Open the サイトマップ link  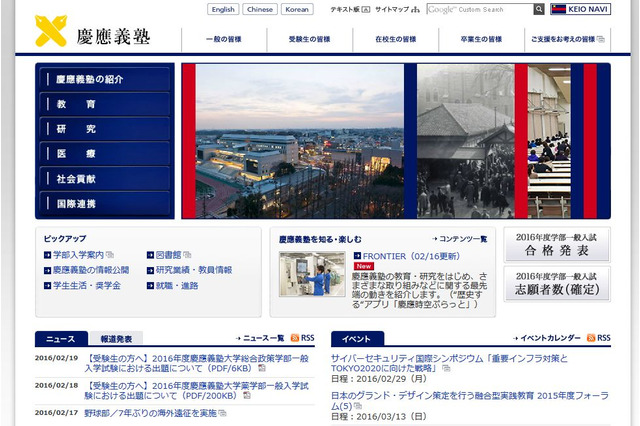(x=392, y=9)
